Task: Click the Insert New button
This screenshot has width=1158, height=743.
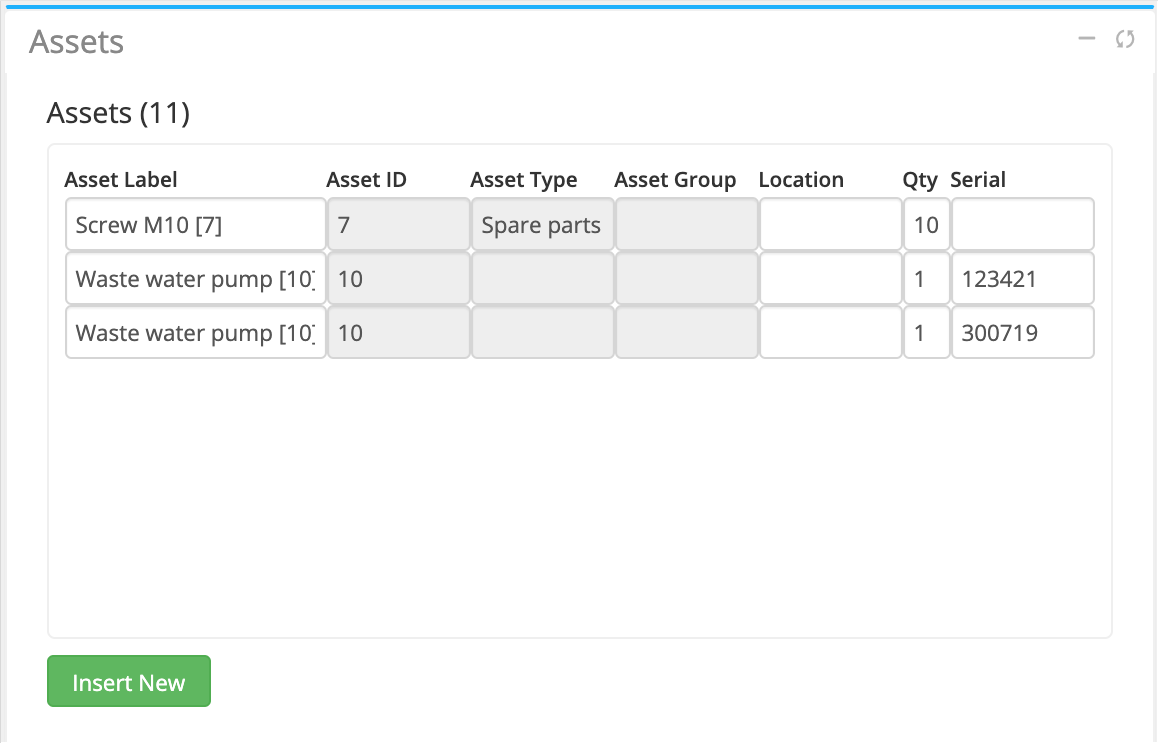Action: [x=129, y=682]
